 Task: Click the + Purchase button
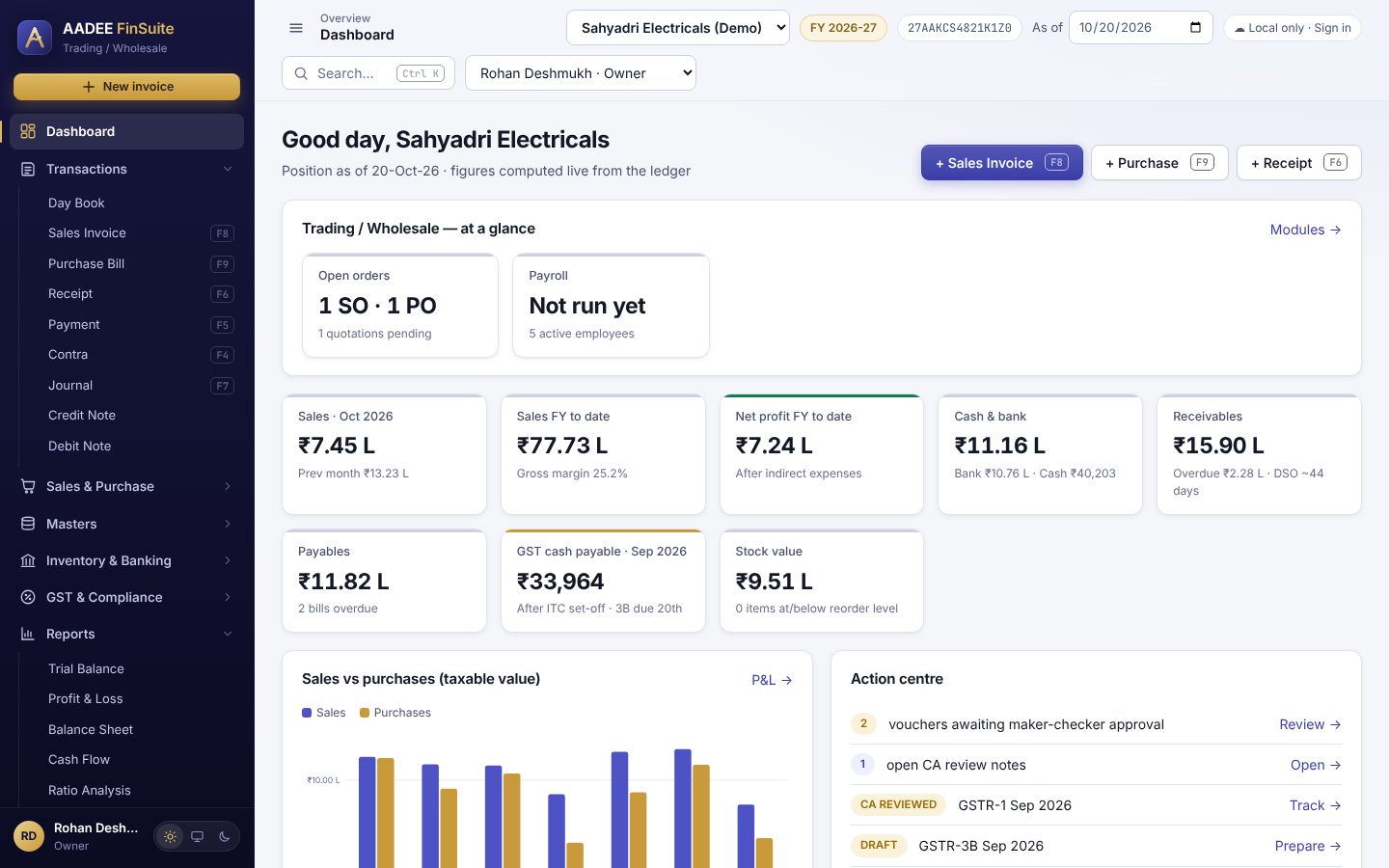pyautogui.click(x=1159, y=163)
